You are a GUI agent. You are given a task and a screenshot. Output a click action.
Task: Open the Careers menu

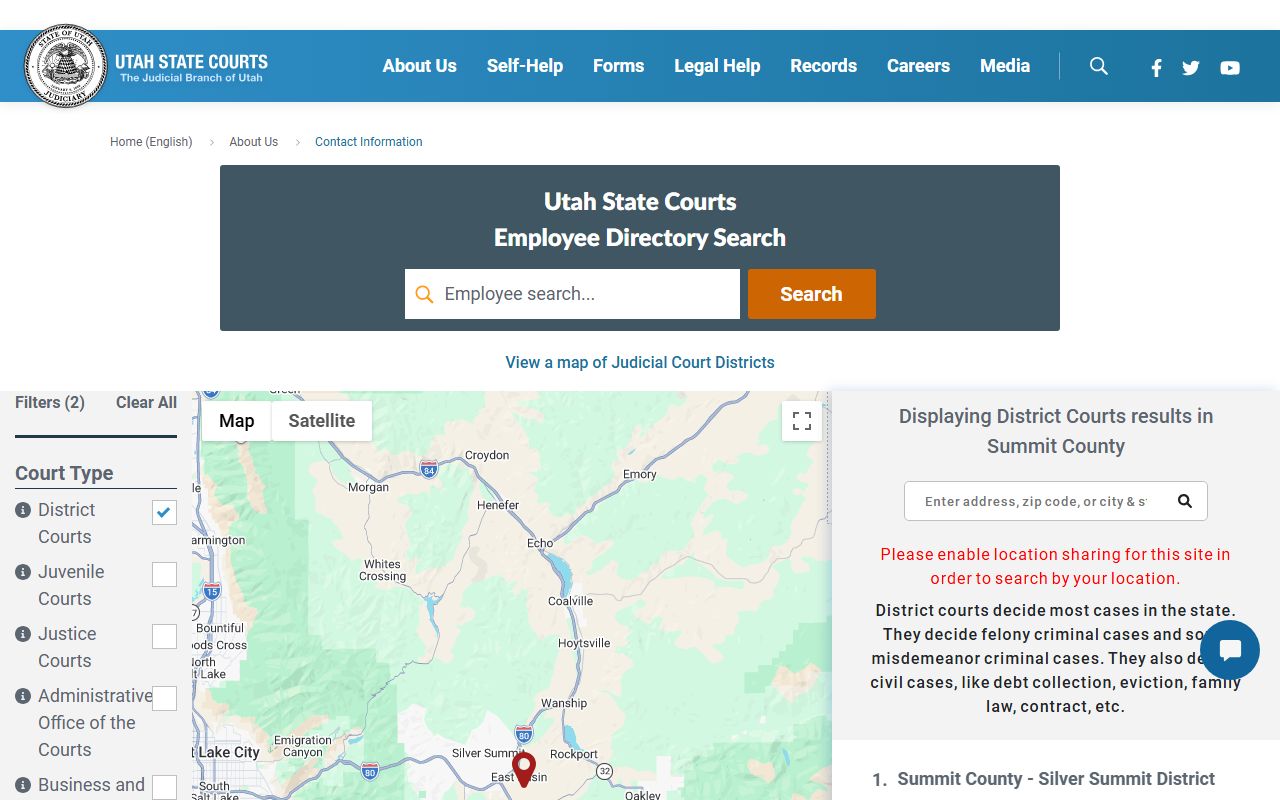click(918, 66)
